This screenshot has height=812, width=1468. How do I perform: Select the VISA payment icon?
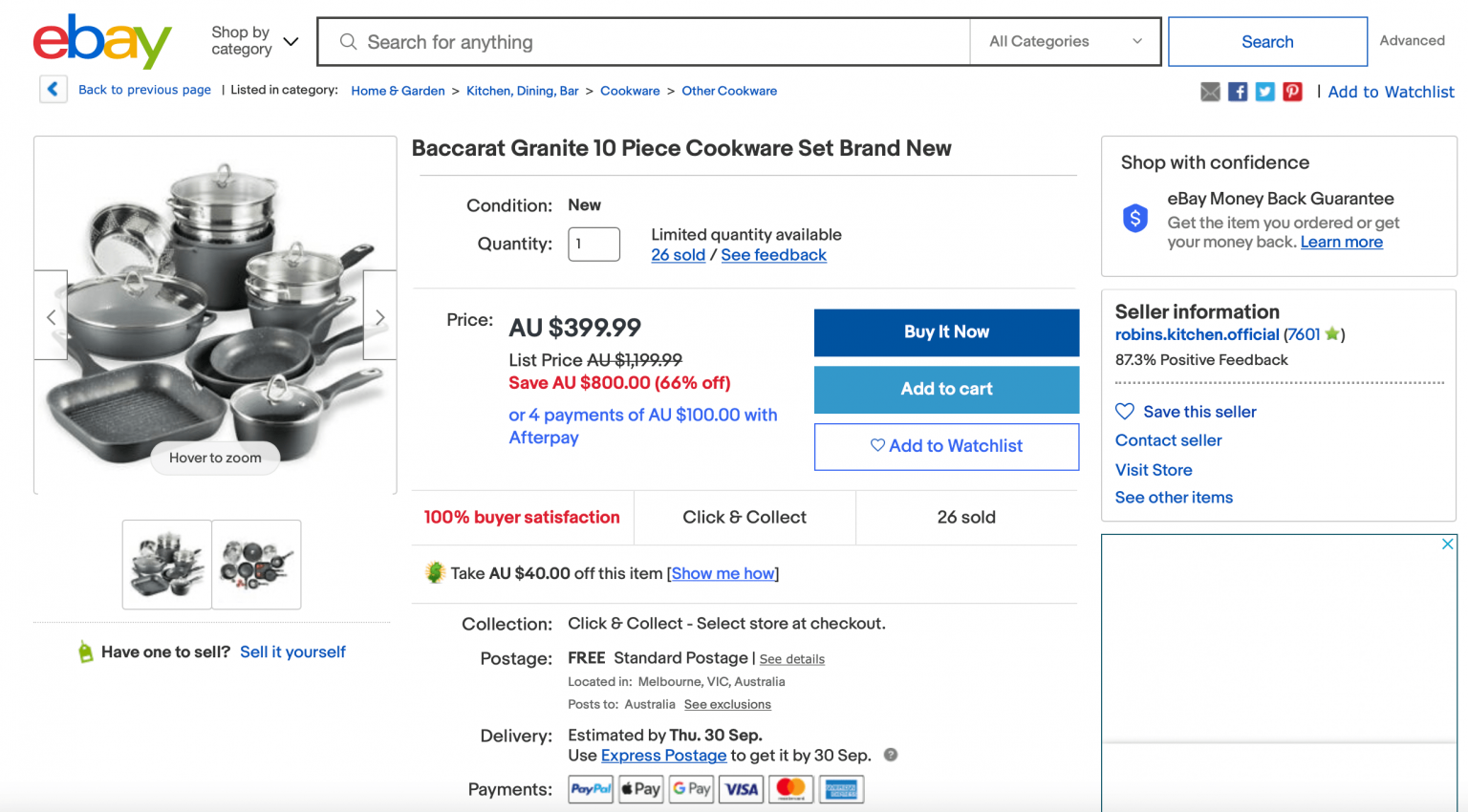coord(741,789)
